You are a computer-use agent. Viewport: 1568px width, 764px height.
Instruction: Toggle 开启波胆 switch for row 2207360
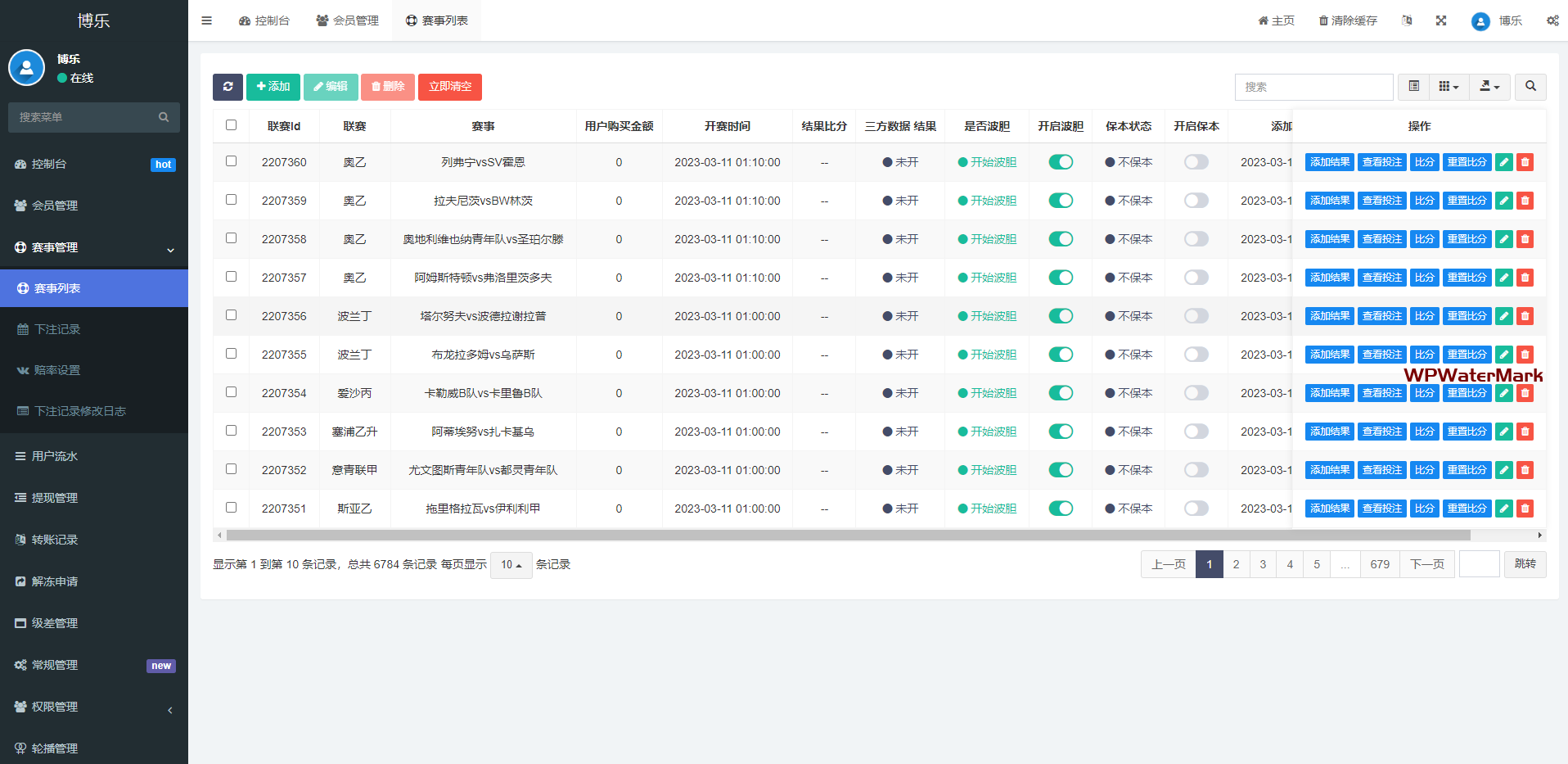click(x=1061, y=162)
